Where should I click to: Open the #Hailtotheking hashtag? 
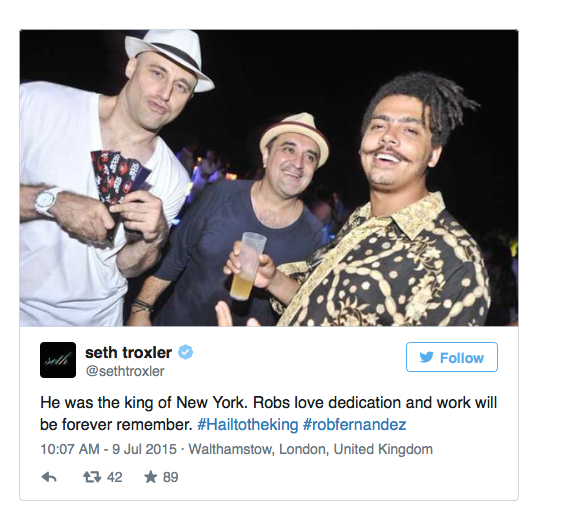[x=247, y=424]
